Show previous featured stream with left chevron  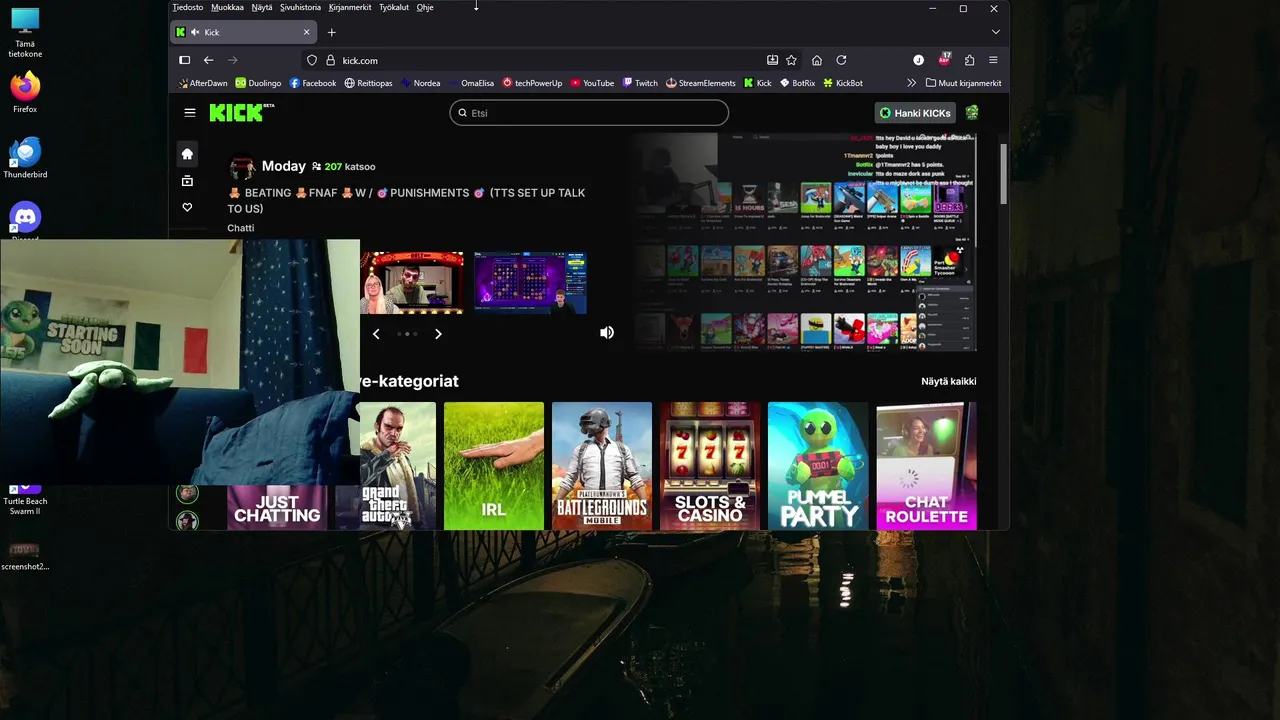tap(376, 334)
